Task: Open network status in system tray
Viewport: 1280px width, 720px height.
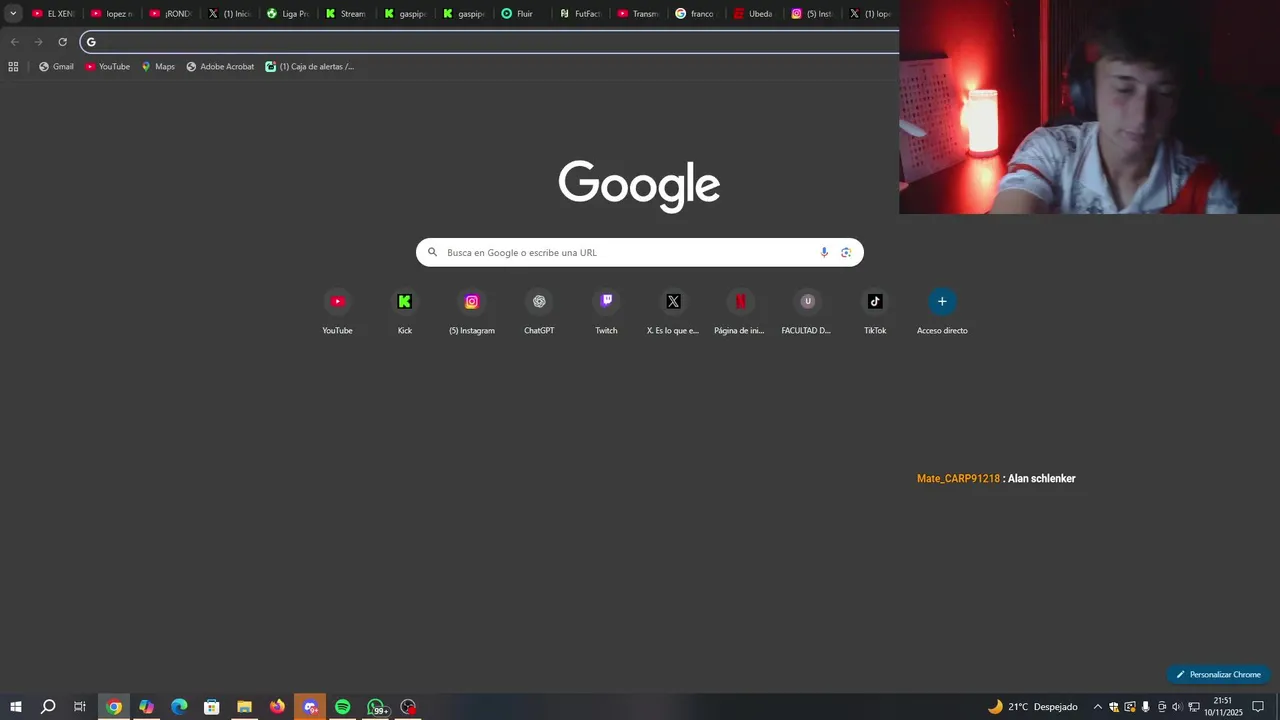Action: [1193, 707]
